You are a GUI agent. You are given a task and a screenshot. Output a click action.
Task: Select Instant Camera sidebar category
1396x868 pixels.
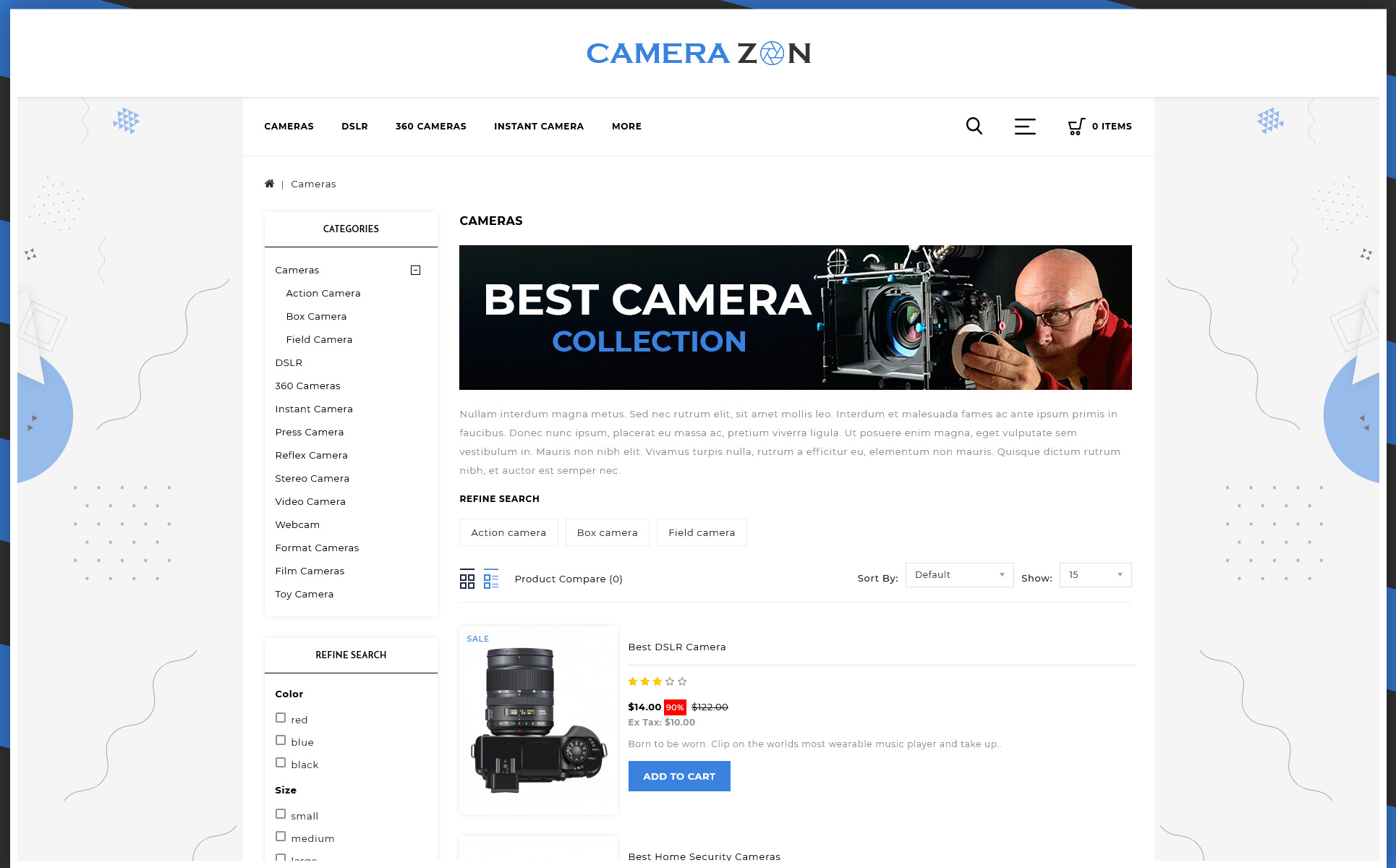pyautogui.click(x=314, y=409)
